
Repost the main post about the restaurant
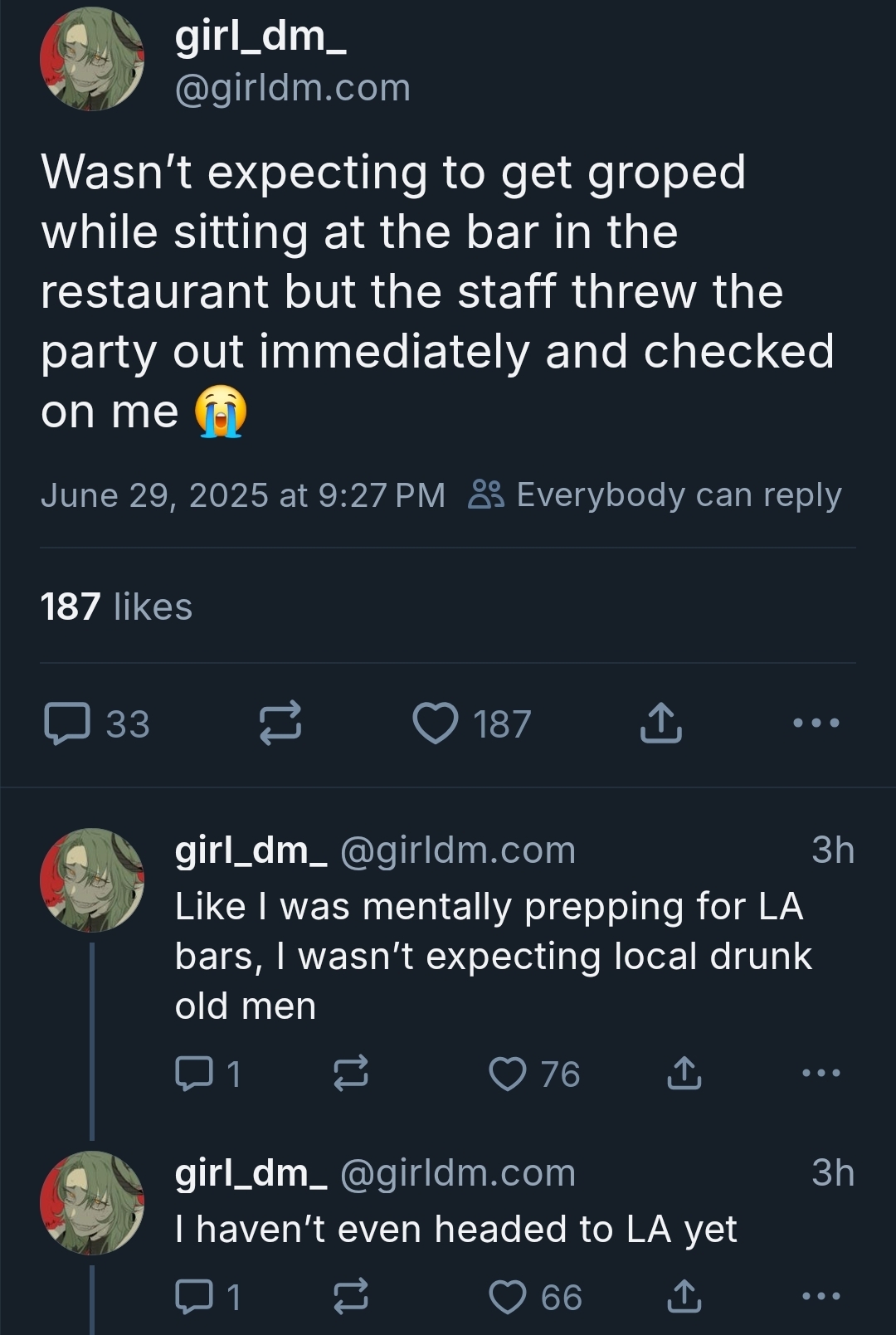280,724
